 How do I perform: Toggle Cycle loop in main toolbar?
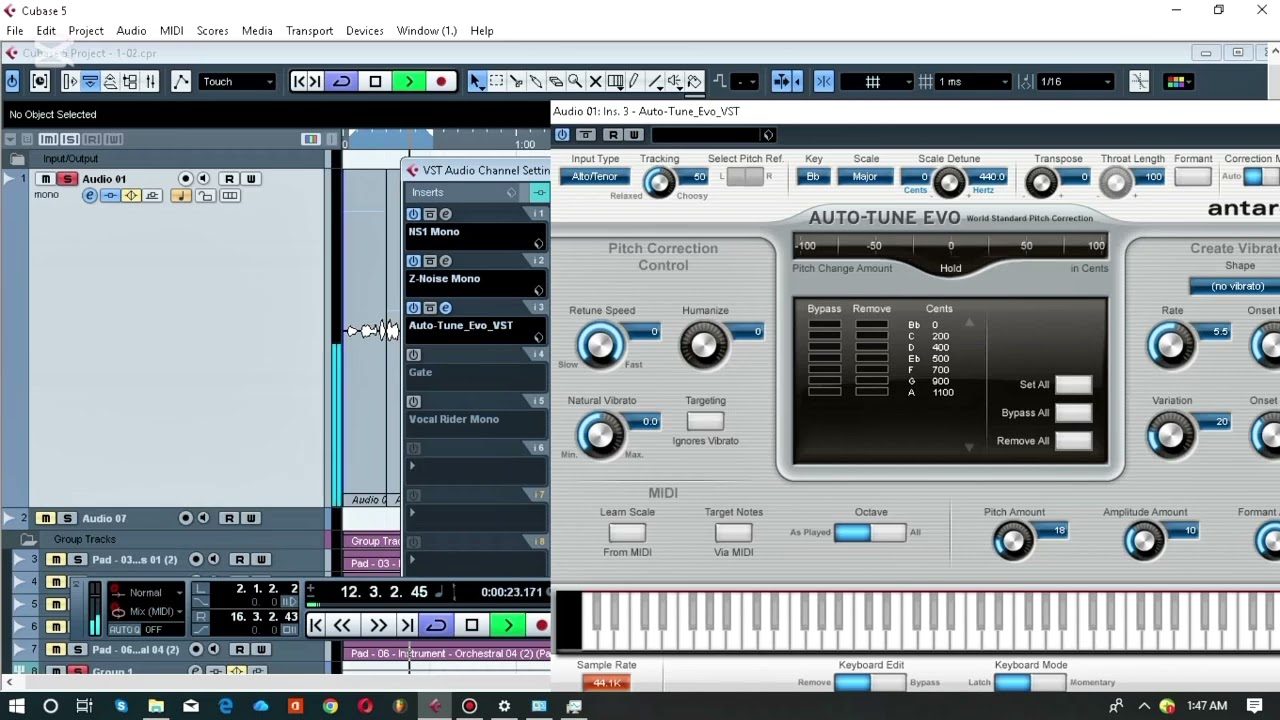pos(342,82)
